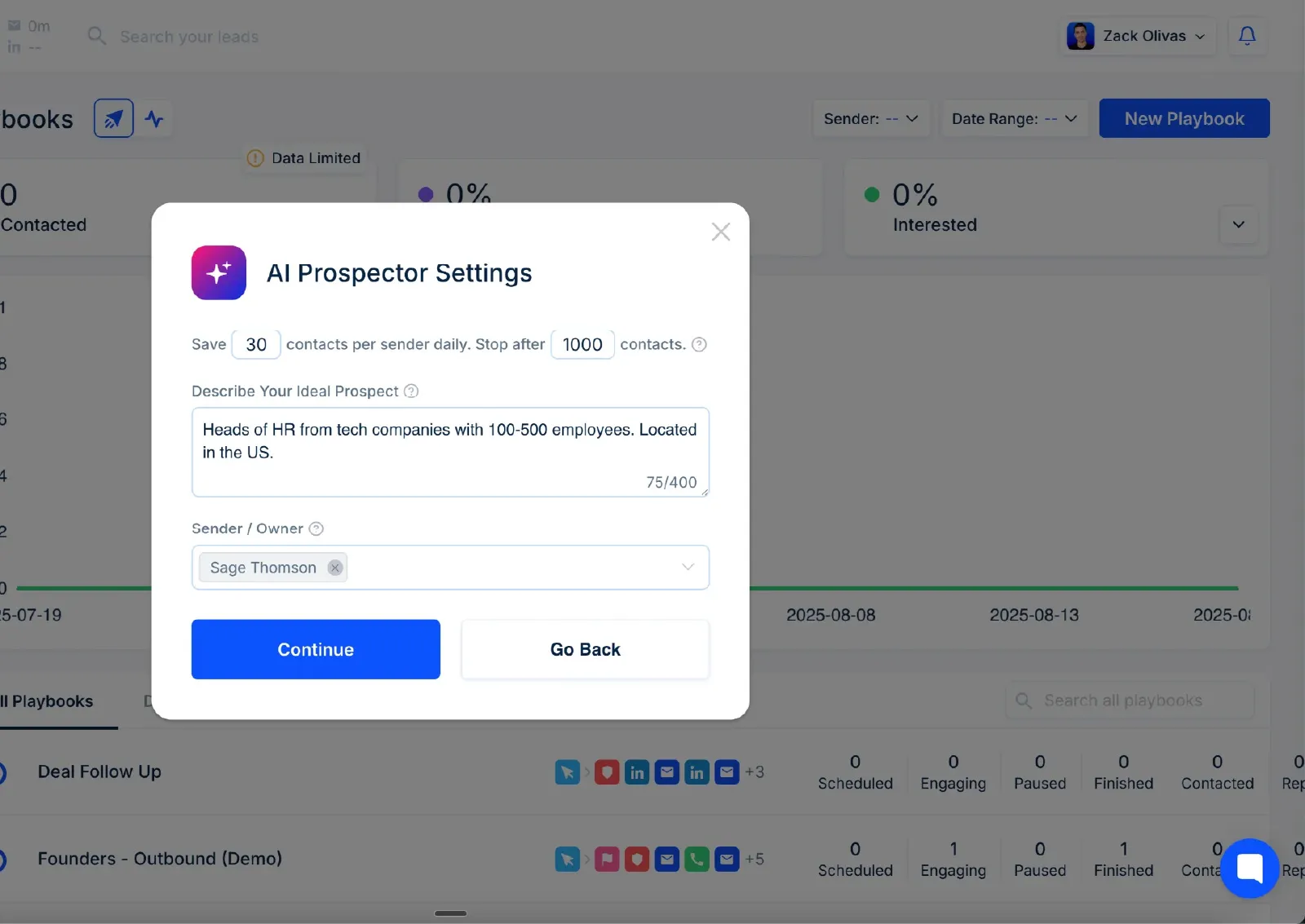Remove Sage Thomson from sender field
This screenshot has width=1305, height=924.
tap(335, 568)
